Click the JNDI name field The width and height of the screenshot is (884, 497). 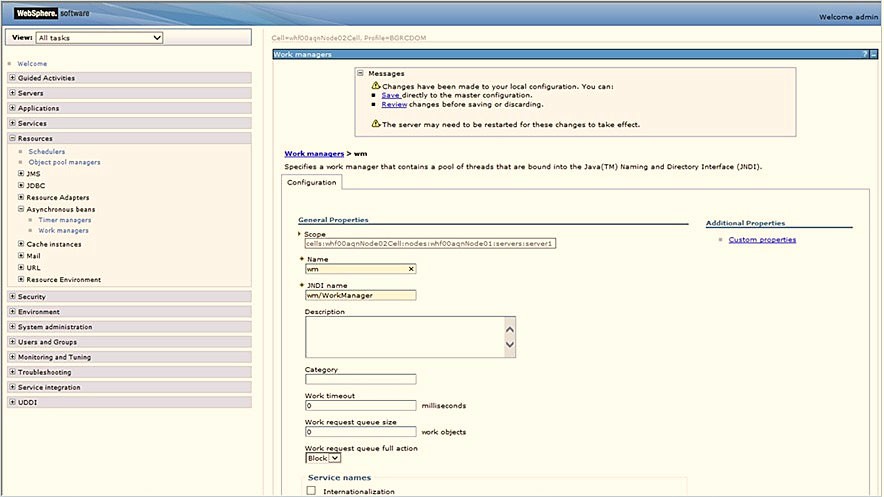360,295
